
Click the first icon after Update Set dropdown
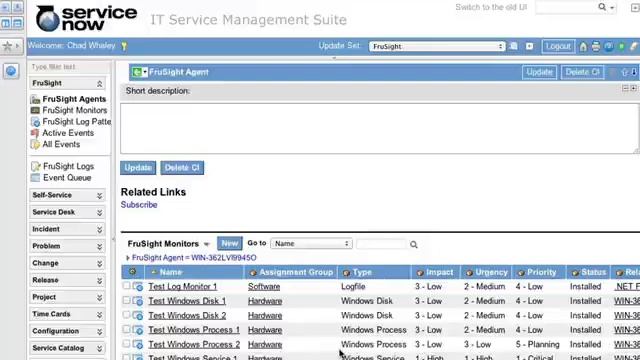514,46
